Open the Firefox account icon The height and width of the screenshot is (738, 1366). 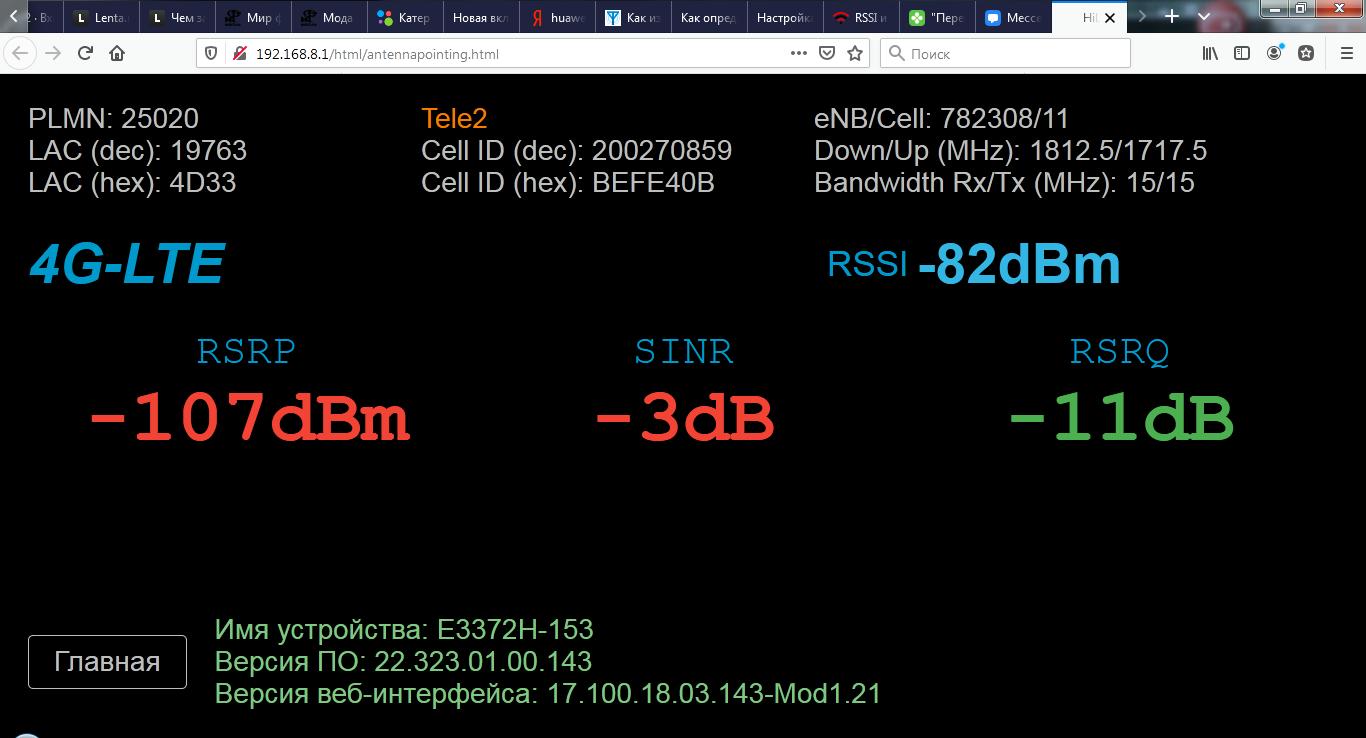(1274, 54)
